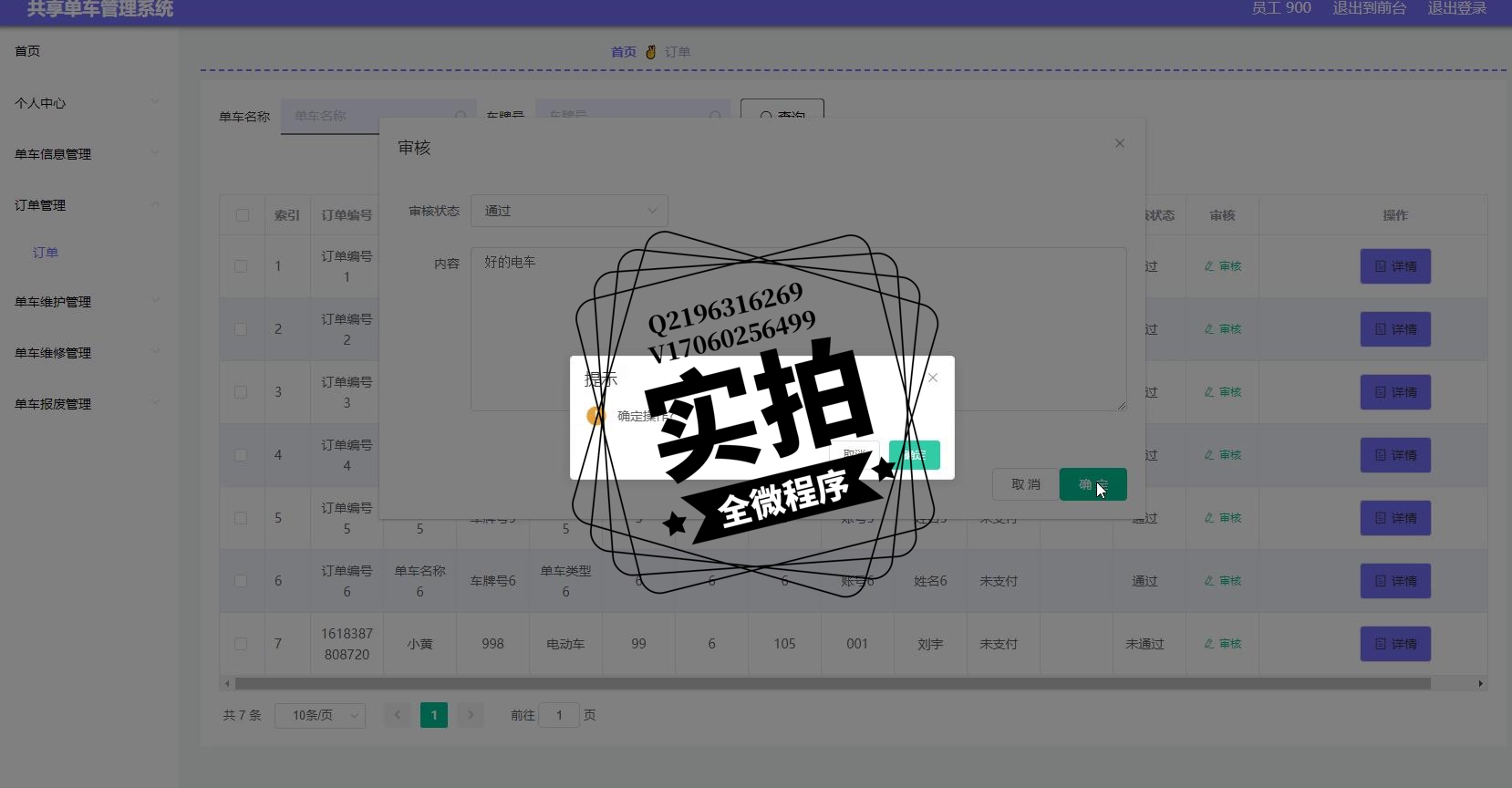Tick the checkbox for row 1

click(x=241, y=266)
